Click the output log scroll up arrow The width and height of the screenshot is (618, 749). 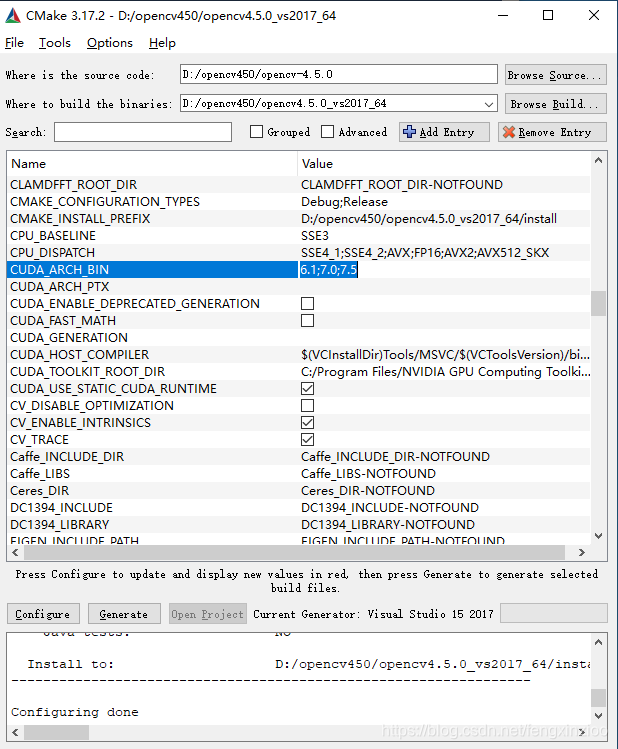598,642
